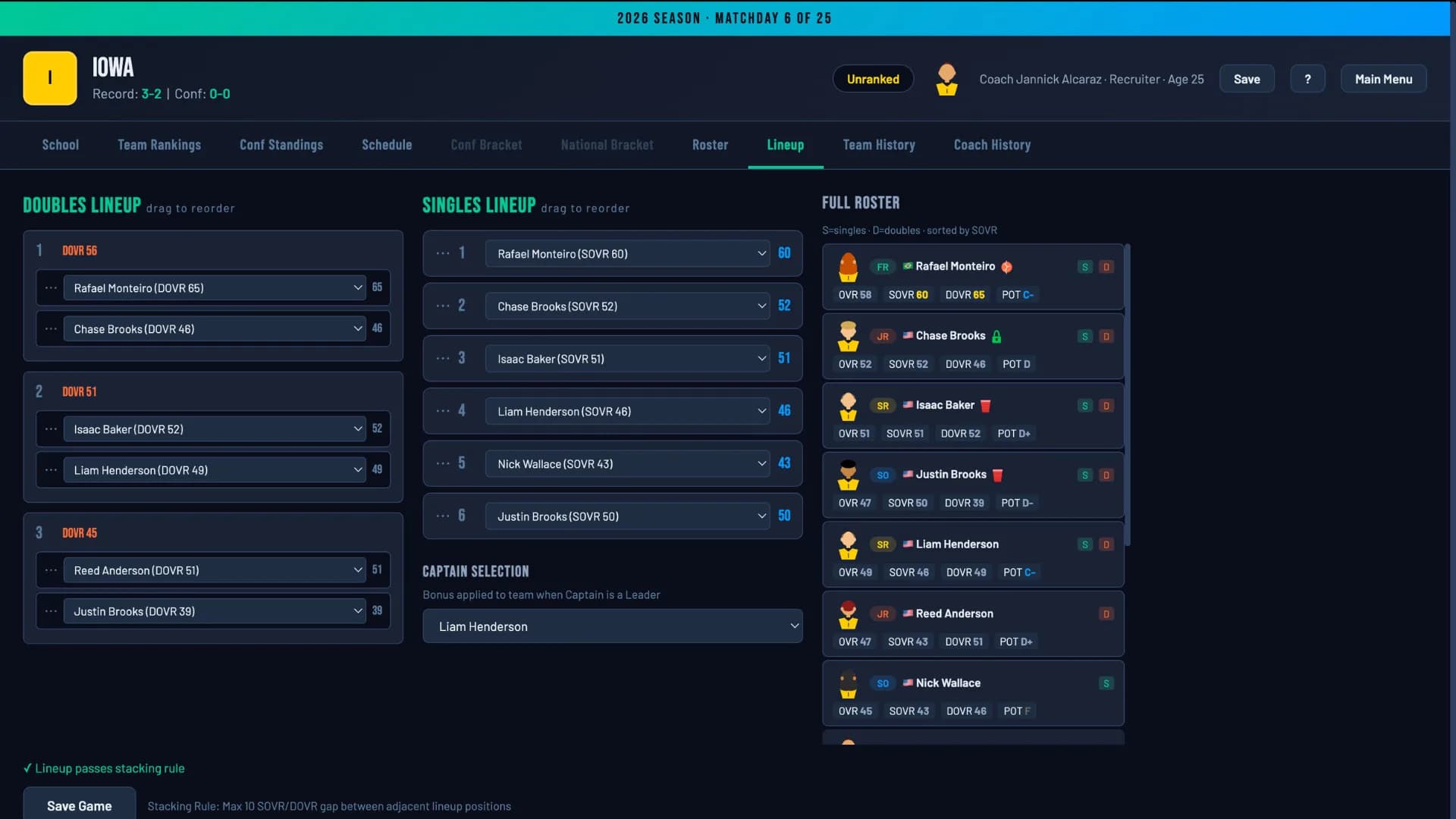Click the question mark help button
Viewport: 1456px width, 819px height.
coord(1307,79)
